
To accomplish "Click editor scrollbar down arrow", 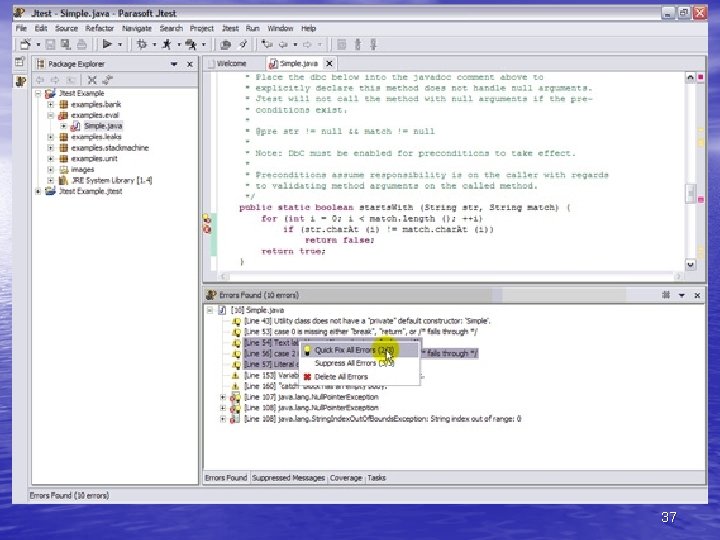I will [x=690, y=264].
